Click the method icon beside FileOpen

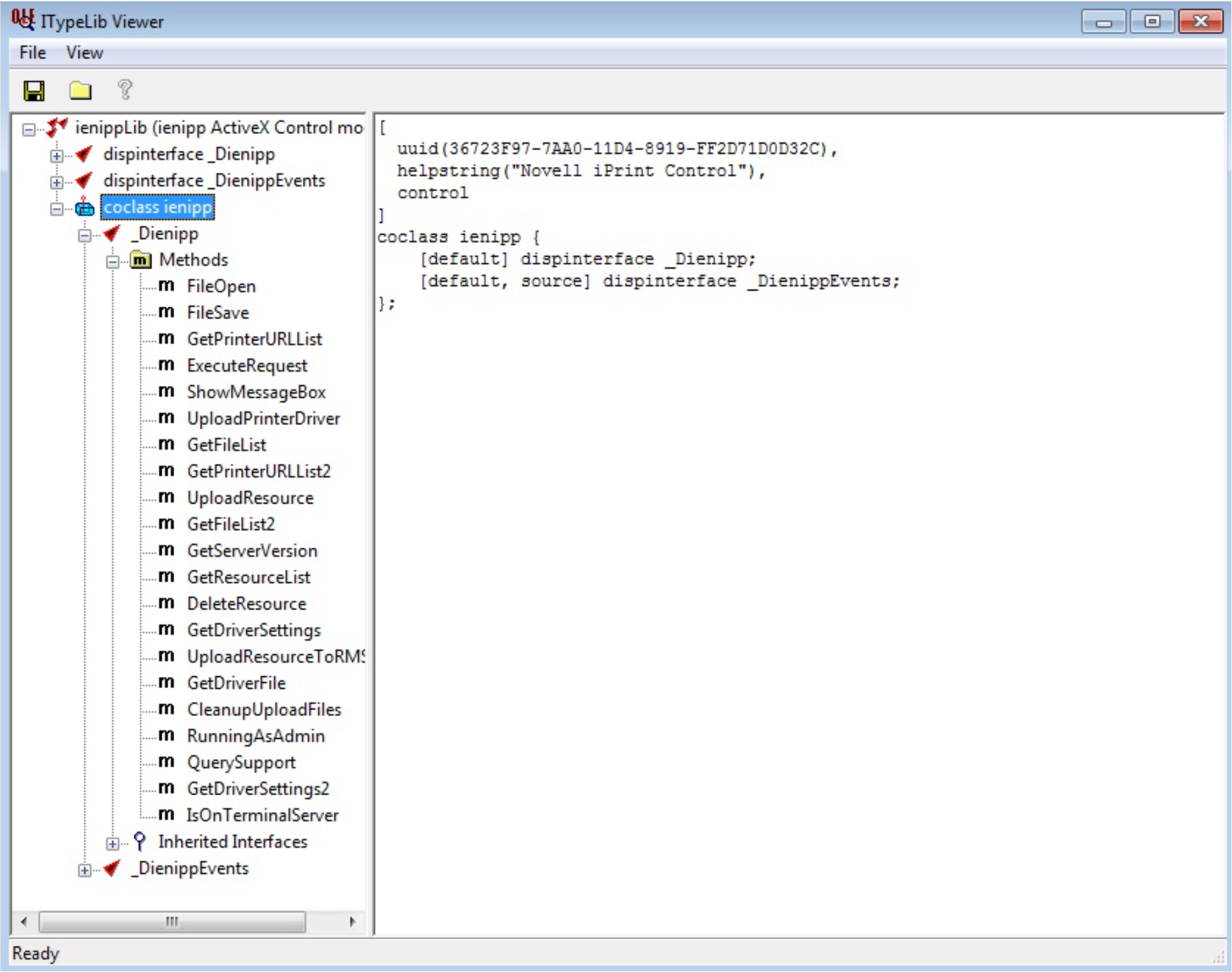166,286
